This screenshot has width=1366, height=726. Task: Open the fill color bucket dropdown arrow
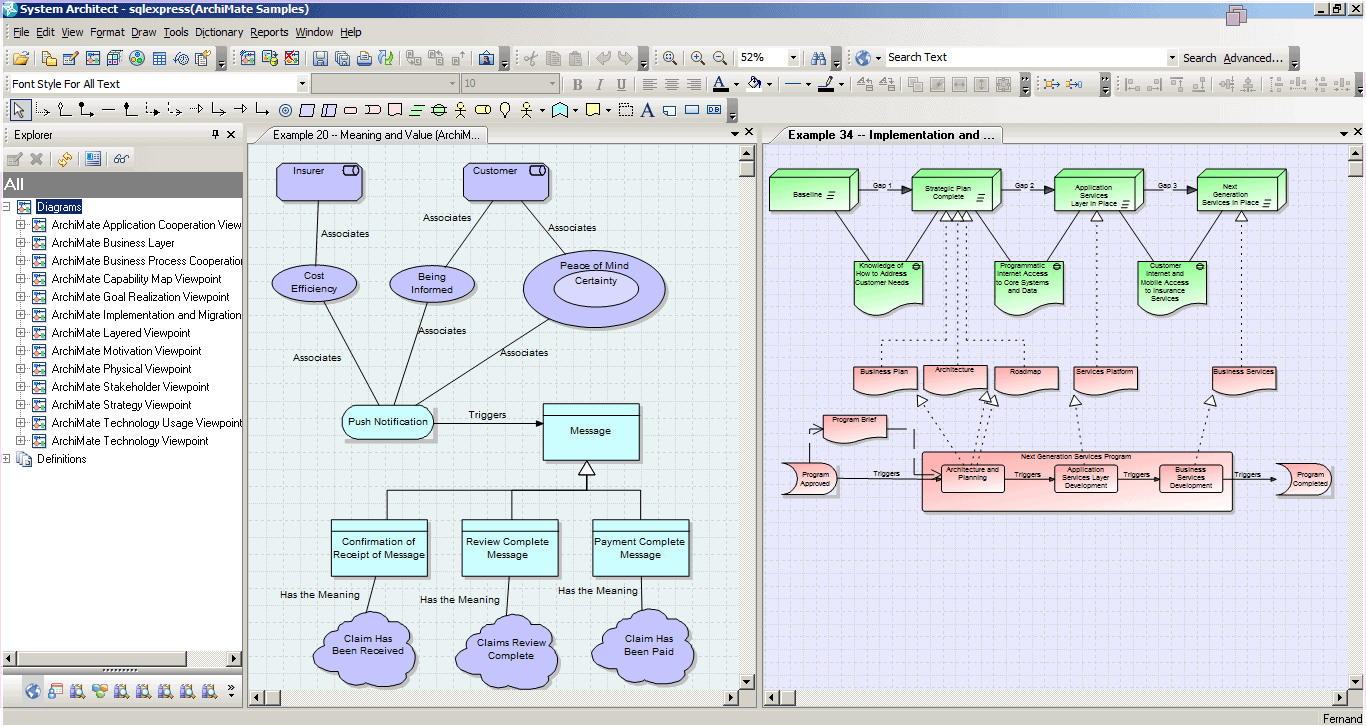[769, 85]
